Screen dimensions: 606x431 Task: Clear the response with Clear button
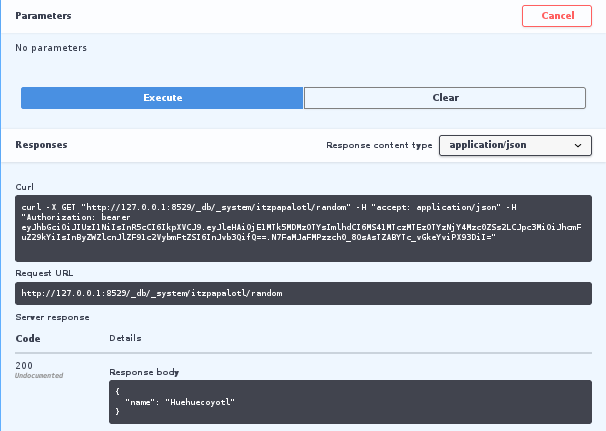[x=445, y=98]
